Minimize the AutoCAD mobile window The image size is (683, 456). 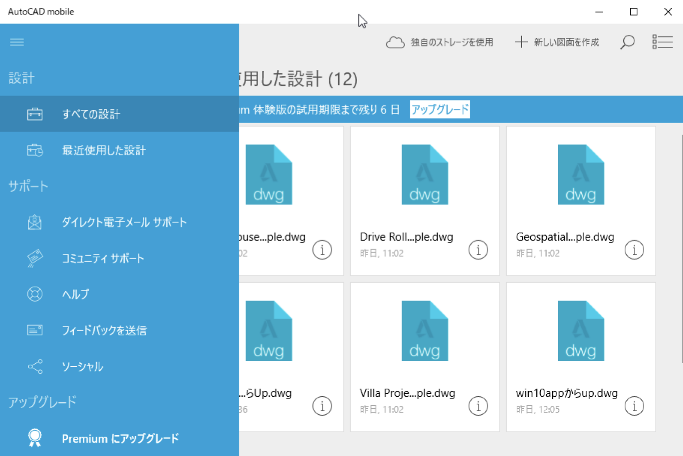599,12
